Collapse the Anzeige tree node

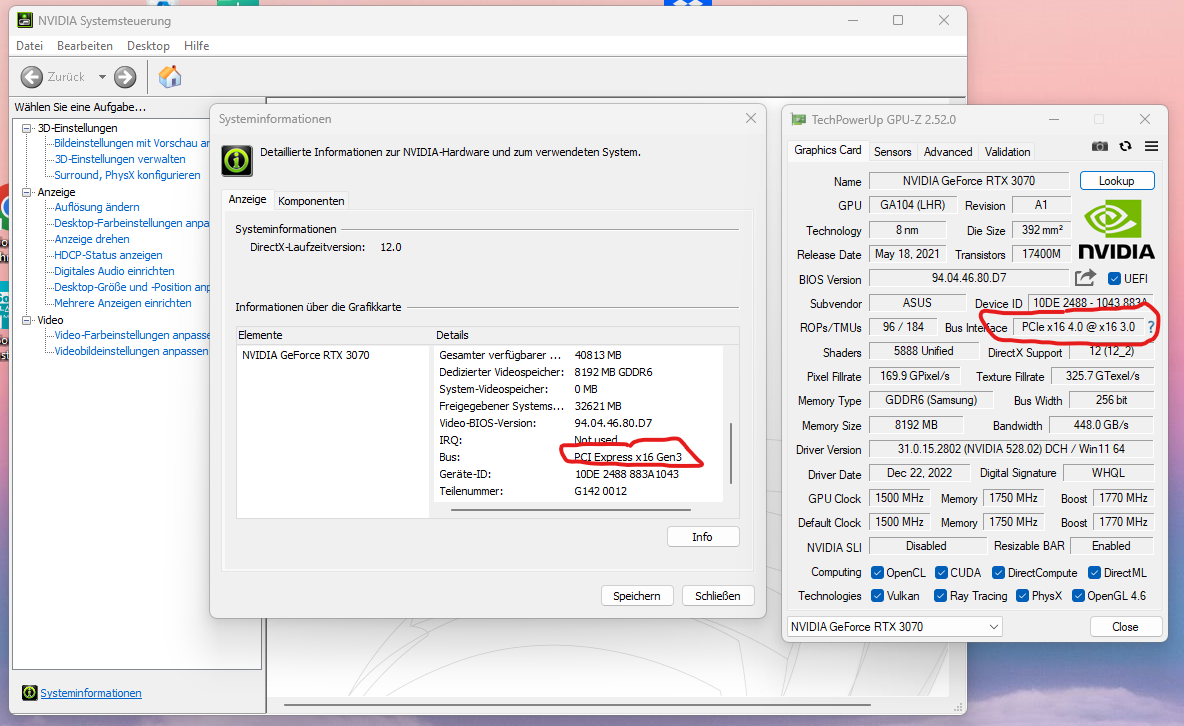coord(26,193)
